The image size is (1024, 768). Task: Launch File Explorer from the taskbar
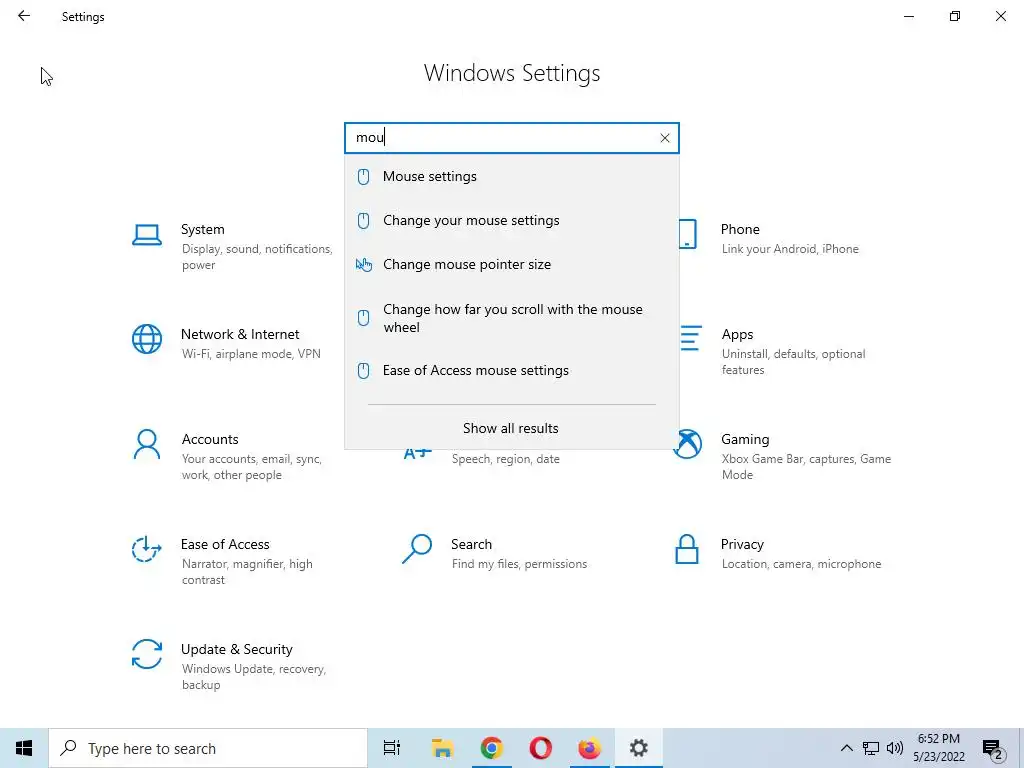tap(442, 748)
